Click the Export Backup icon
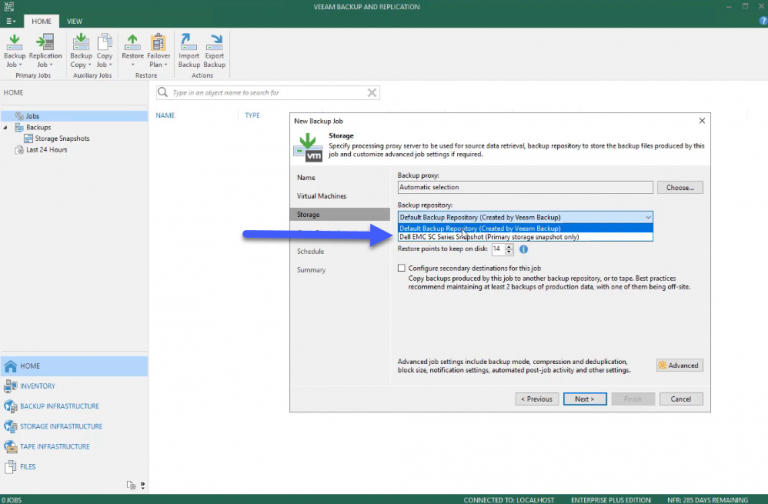The image size is (768, 504). pos(214,50)
